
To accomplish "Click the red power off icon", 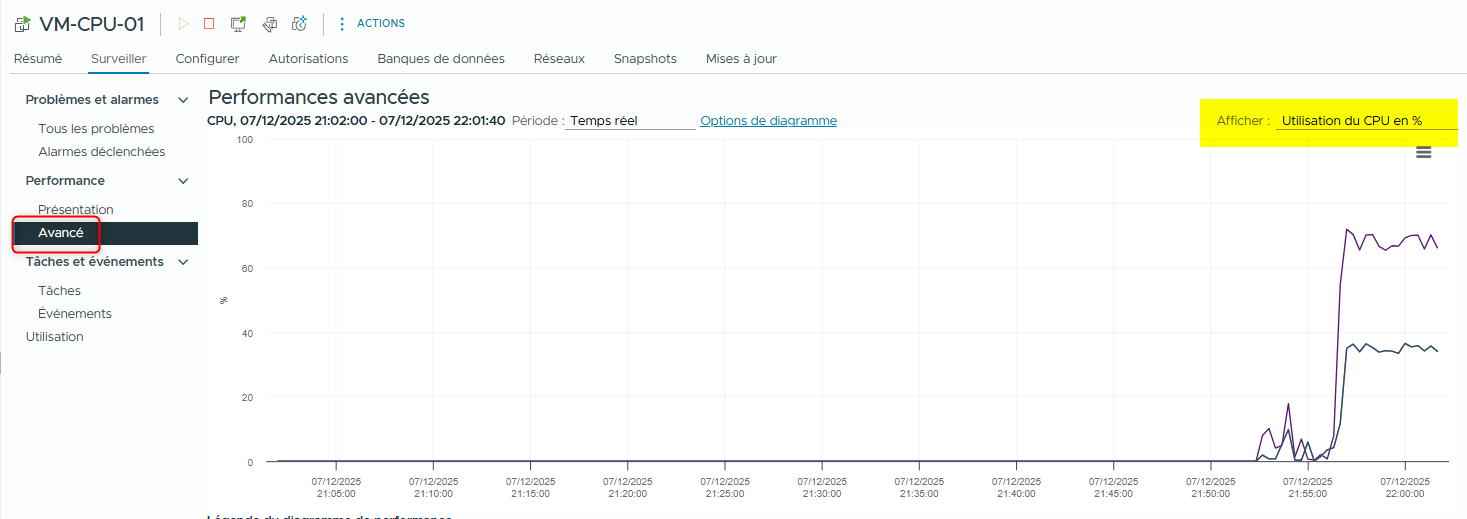I will 209,24.
